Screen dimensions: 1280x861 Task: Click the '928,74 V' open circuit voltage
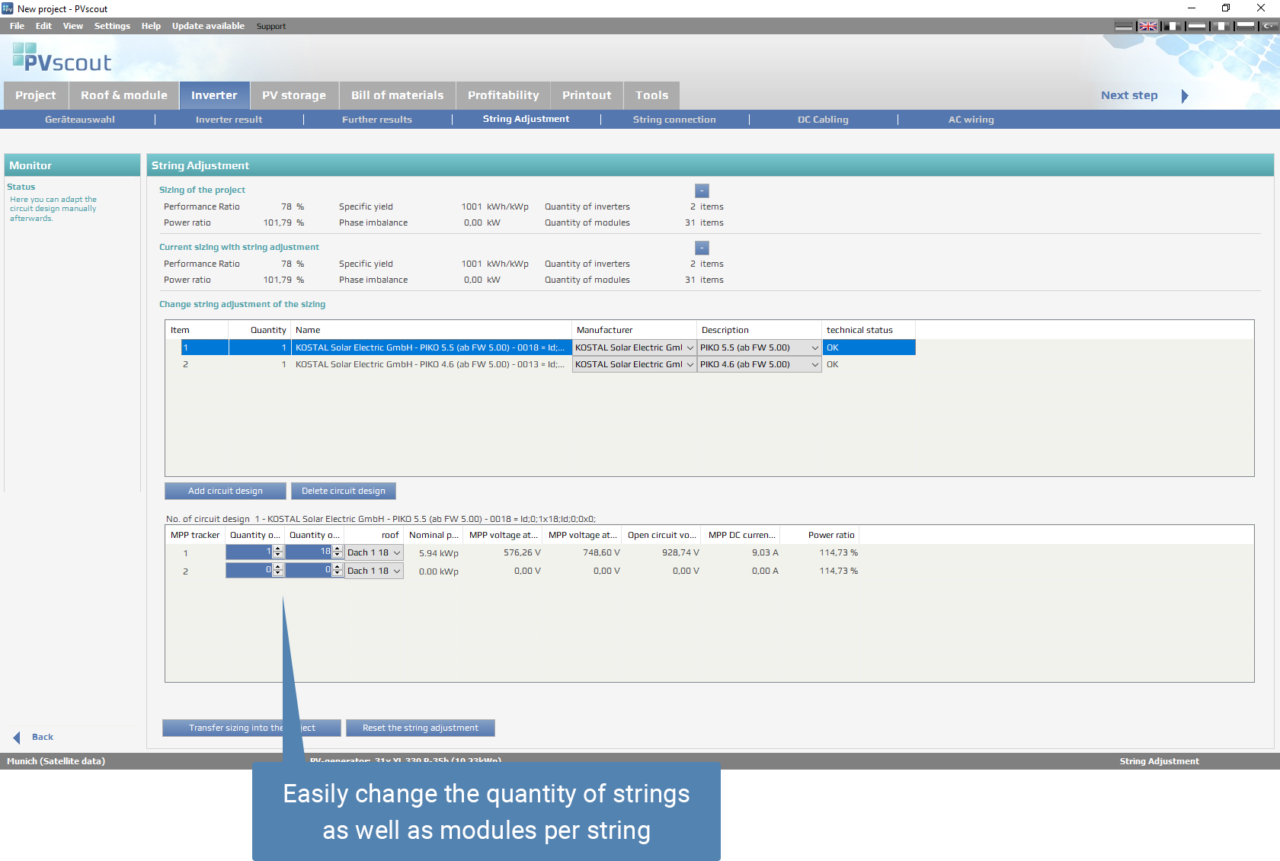678,553
